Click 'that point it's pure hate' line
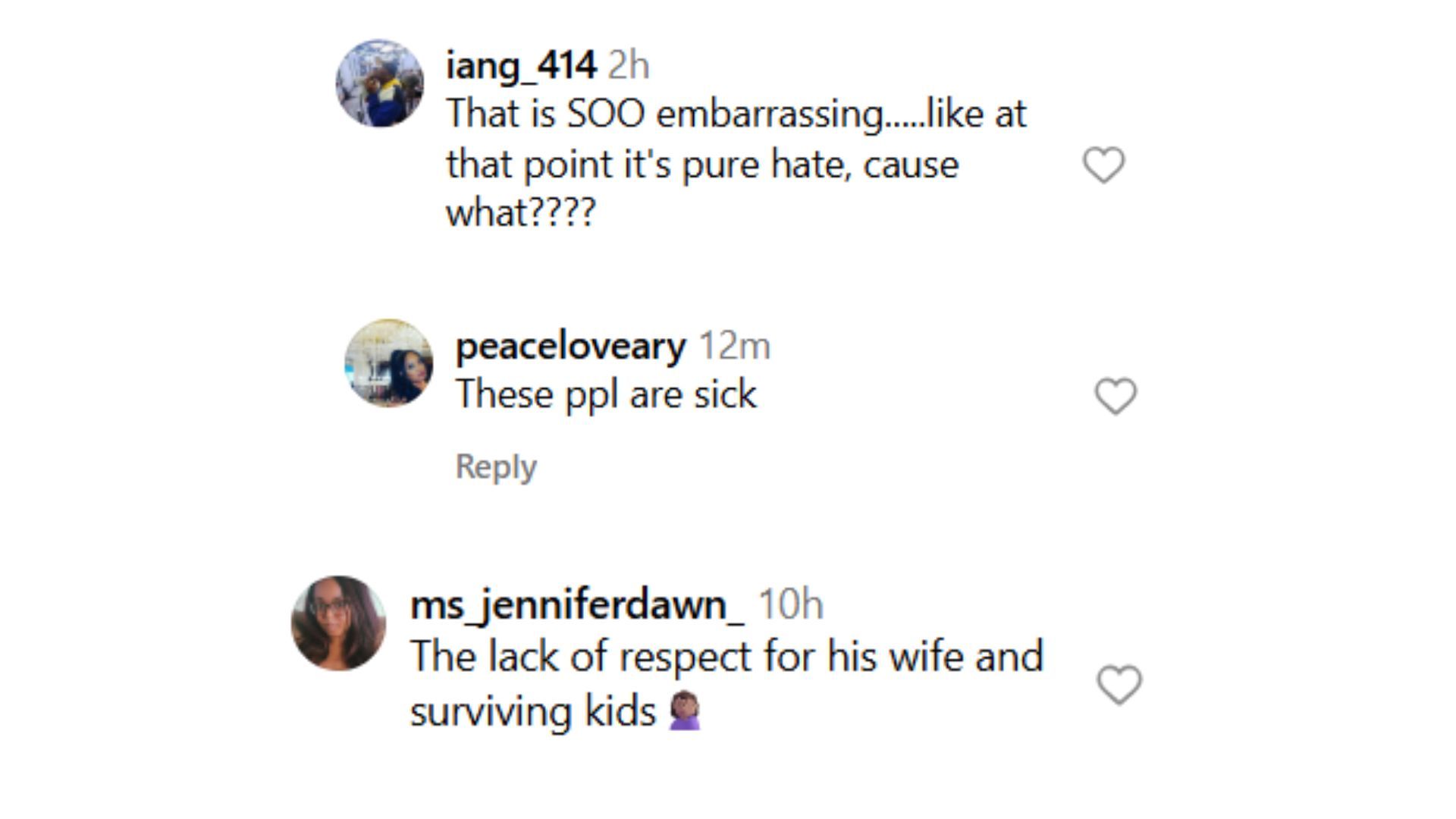The width and height of the screenshot is (1456, 819). coord(701,165)
